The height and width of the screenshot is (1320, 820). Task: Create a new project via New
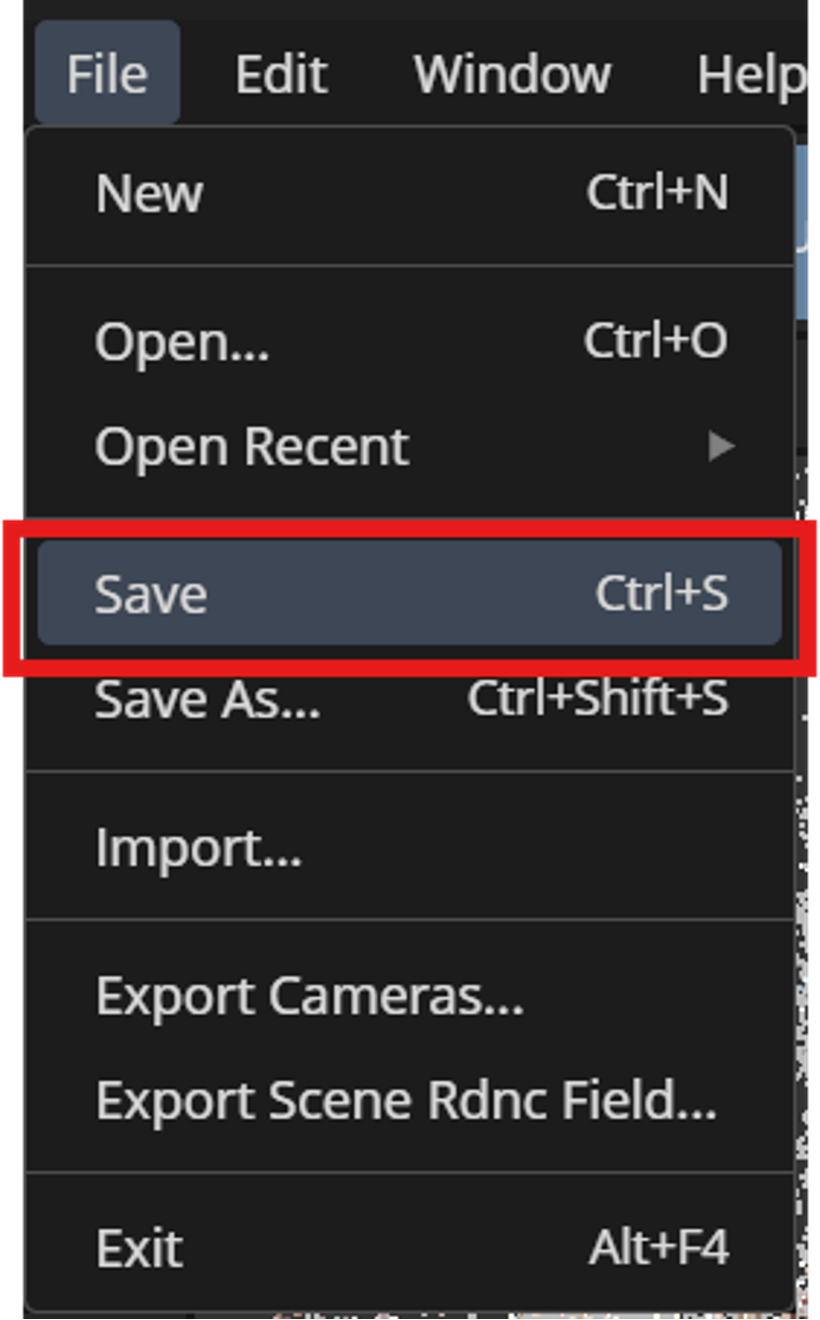[x=148, y=194]
